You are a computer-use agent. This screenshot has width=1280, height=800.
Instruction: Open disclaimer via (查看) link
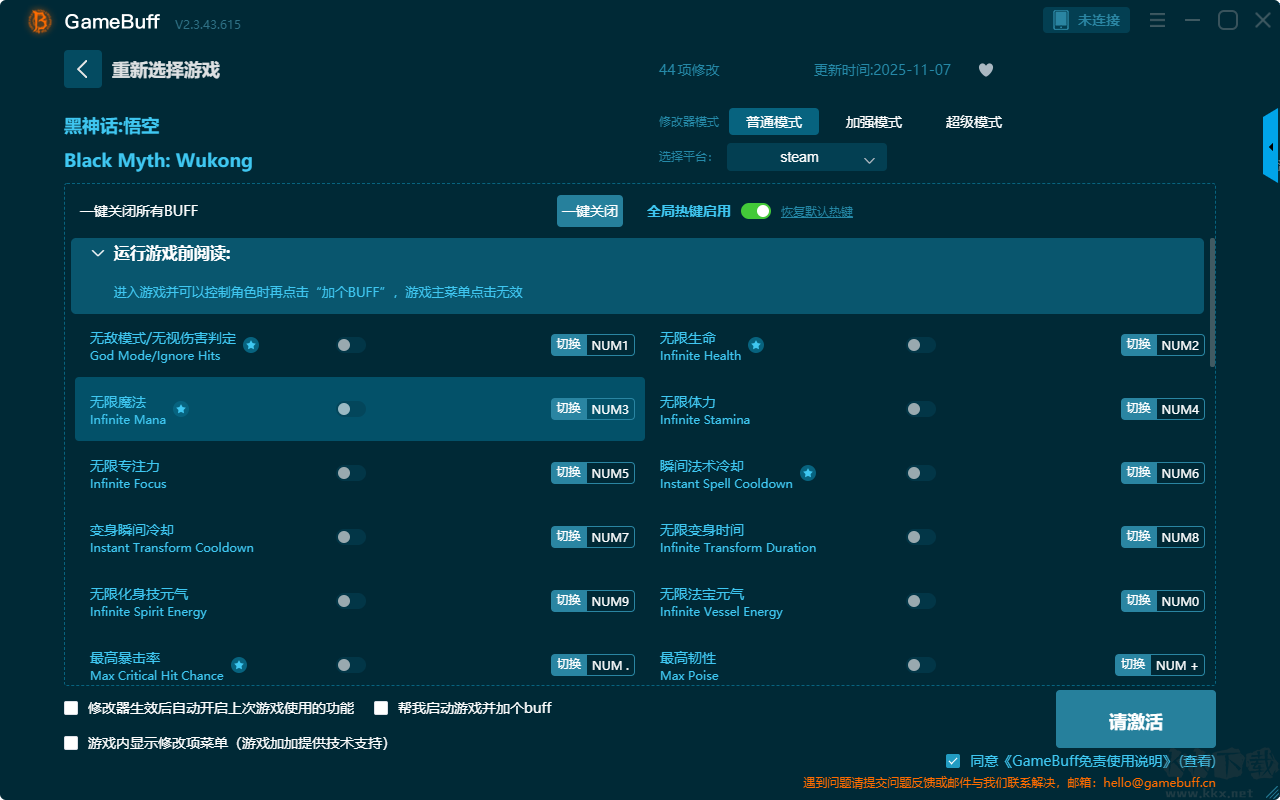click(1195, 762)
